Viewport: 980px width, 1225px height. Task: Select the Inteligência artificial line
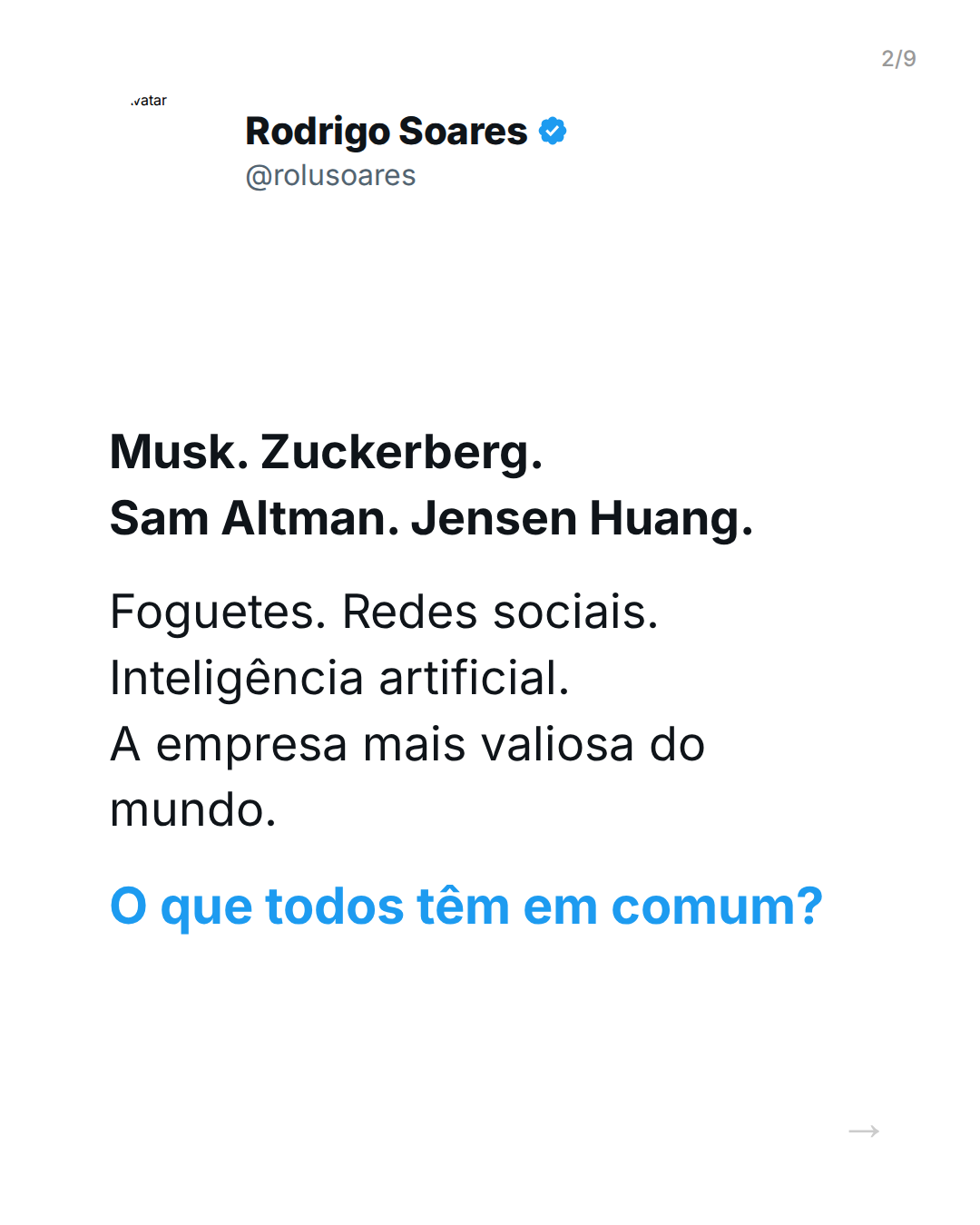(339, 678)
